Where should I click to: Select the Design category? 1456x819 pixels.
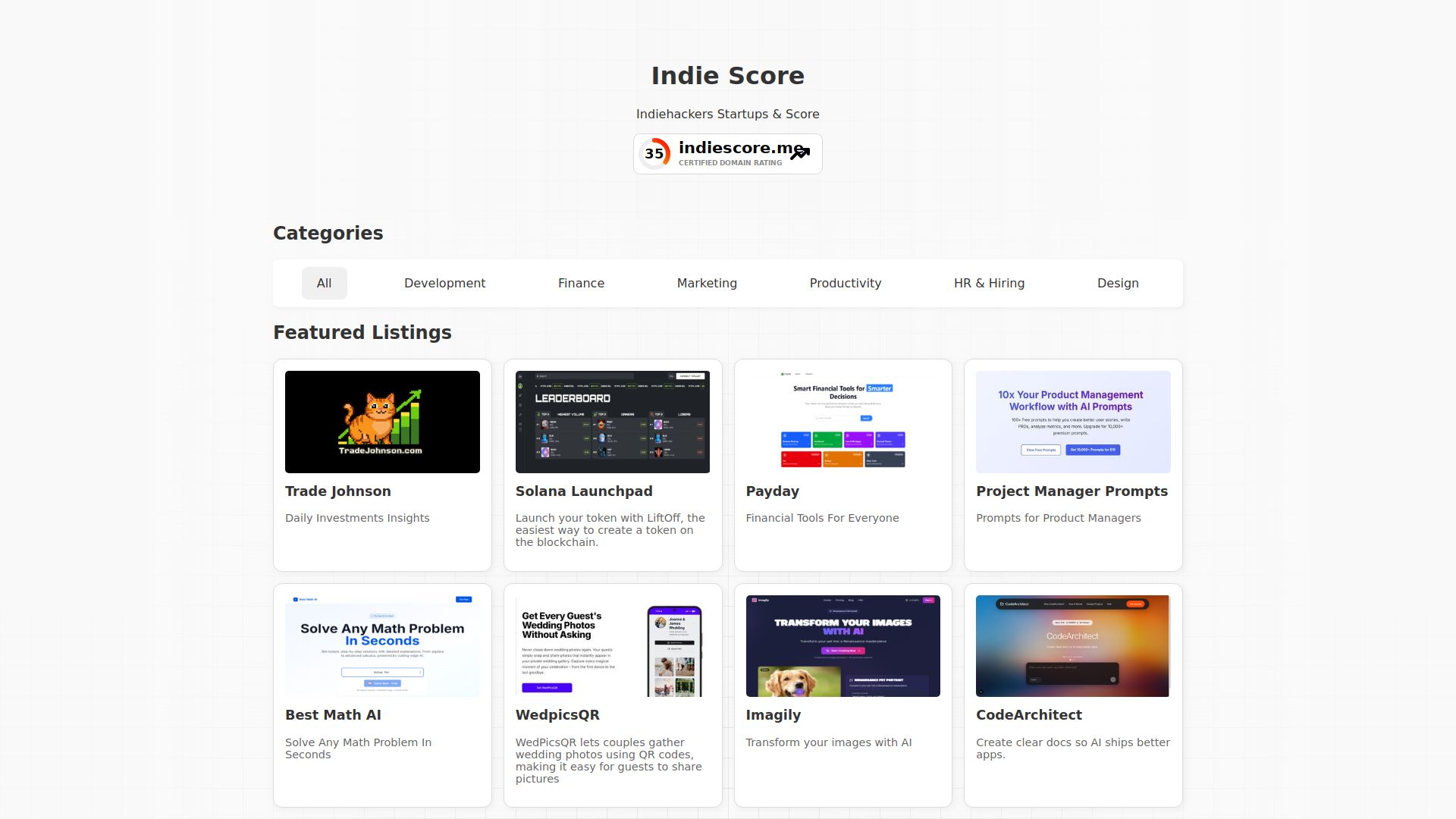point(1118,283)
